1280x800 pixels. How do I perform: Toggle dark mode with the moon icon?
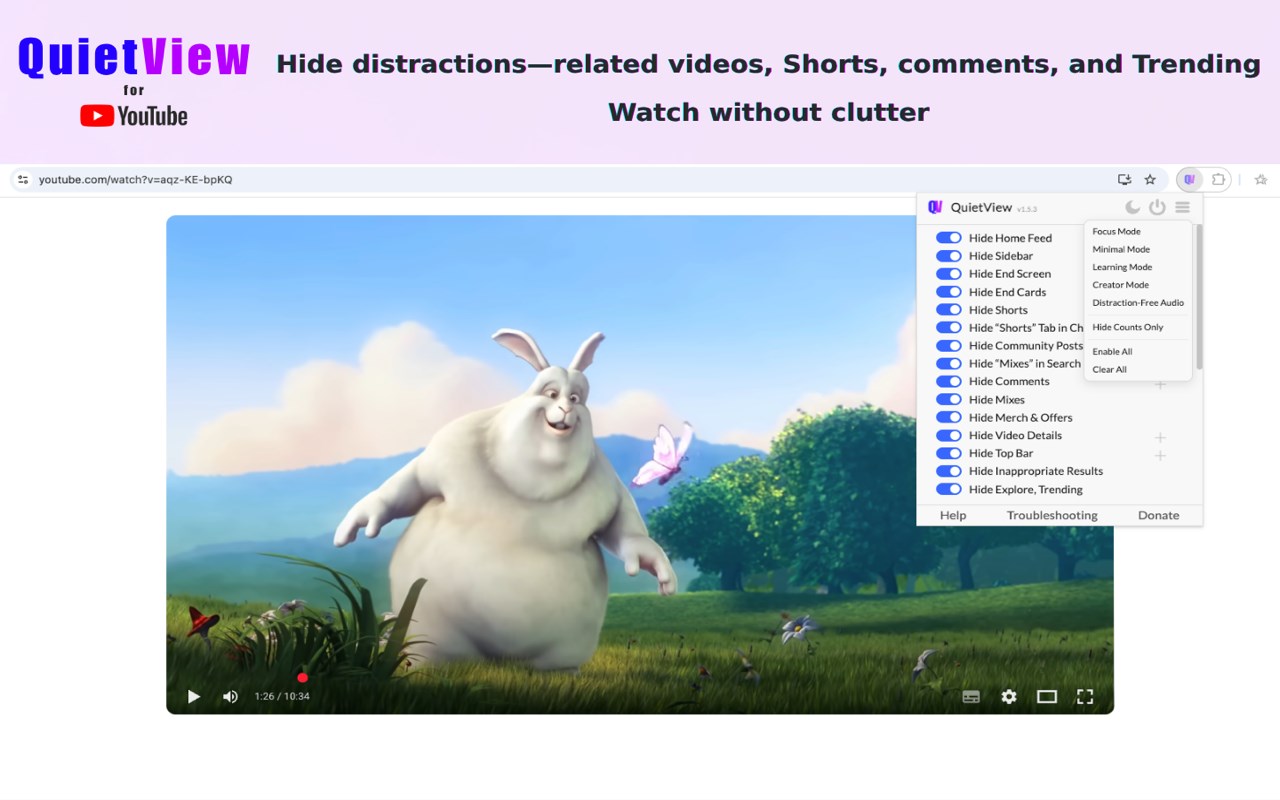point(1132,207)
